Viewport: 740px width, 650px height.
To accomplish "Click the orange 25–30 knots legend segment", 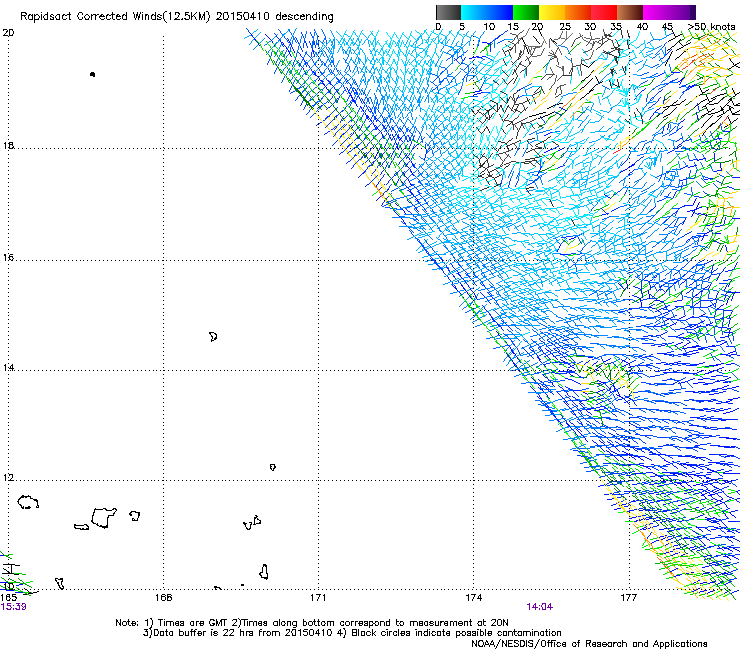I will [x=578, y=12].
